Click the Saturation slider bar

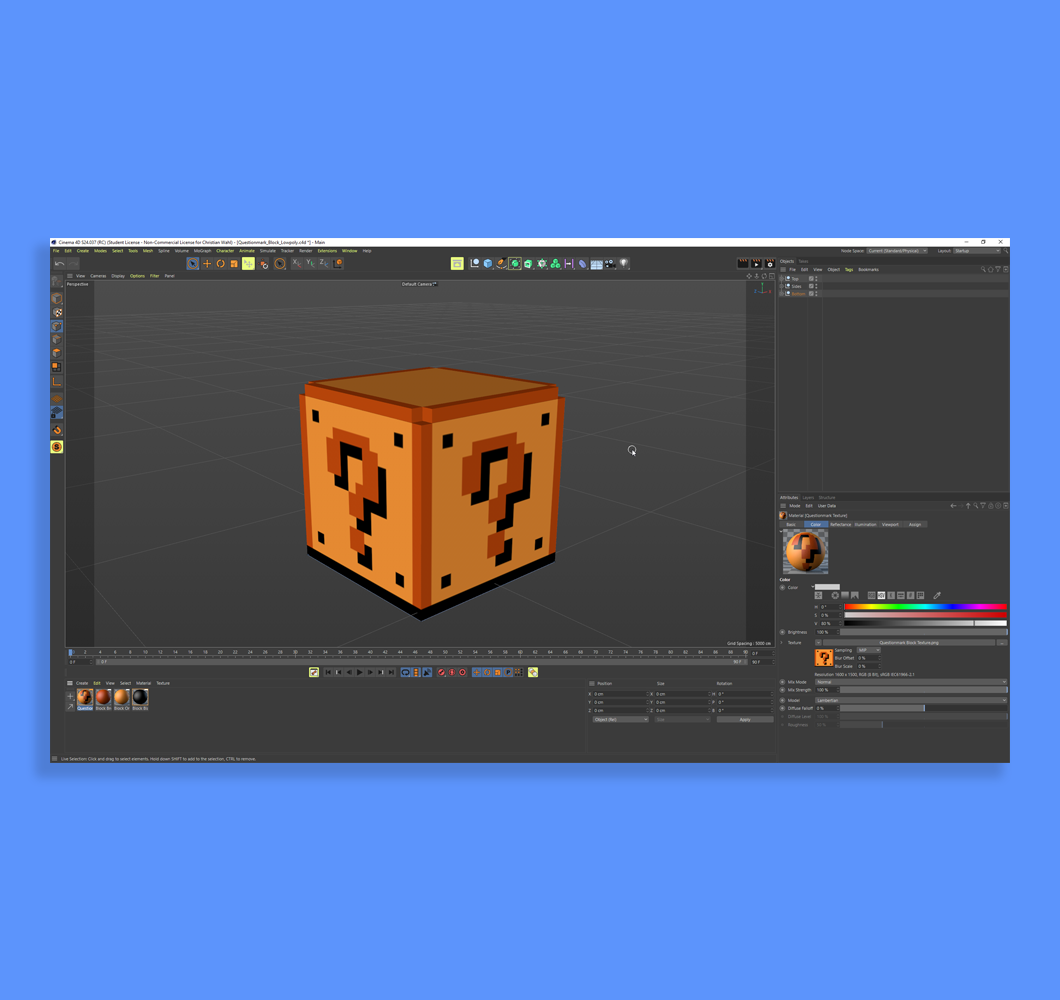[925, 615]
